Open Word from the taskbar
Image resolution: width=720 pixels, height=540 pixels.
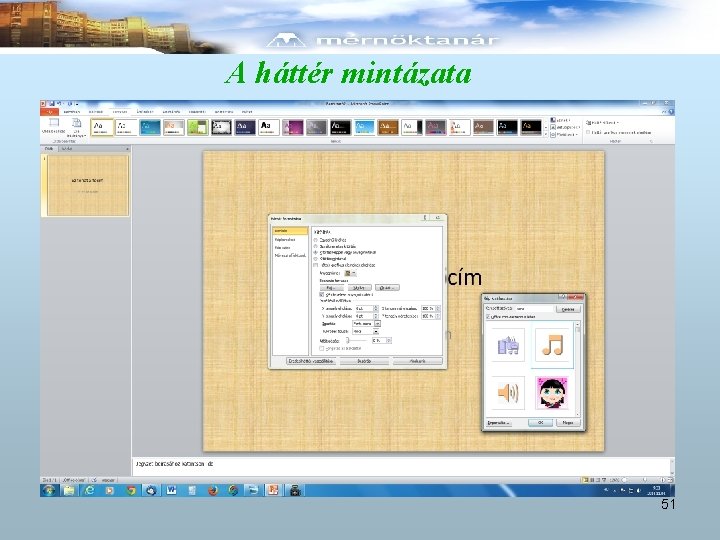[x=171, y=490]
